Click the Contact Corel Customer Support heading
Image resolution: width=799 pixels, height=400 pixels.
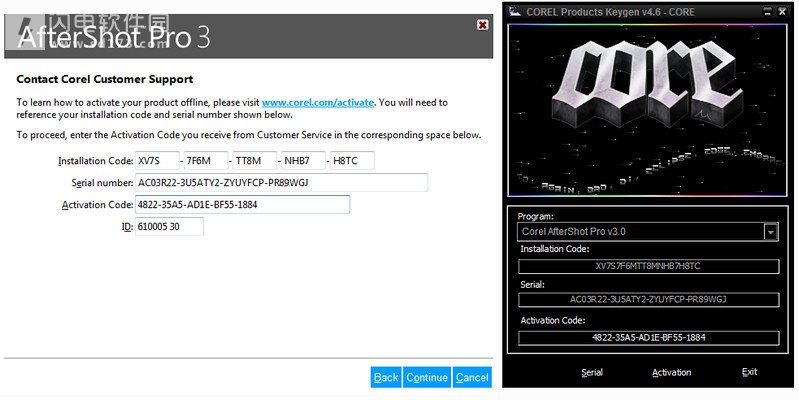point(104,79)
